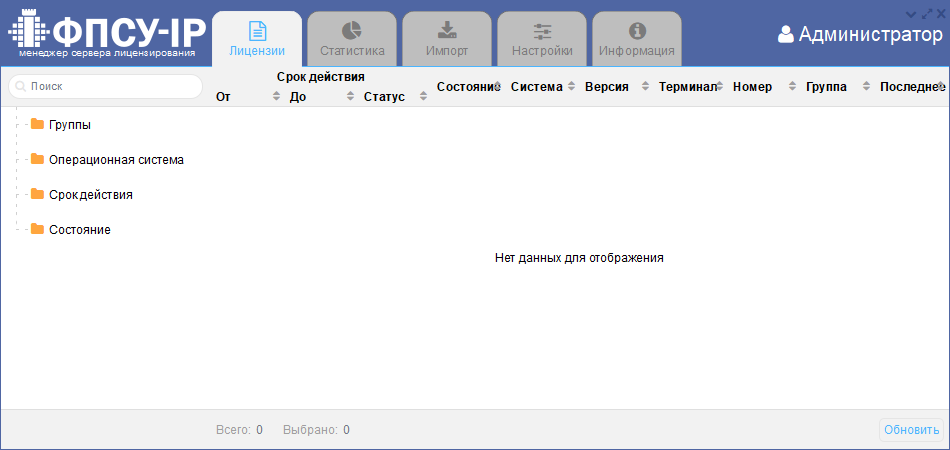Click the search magnifier icon

pos(21,87)
